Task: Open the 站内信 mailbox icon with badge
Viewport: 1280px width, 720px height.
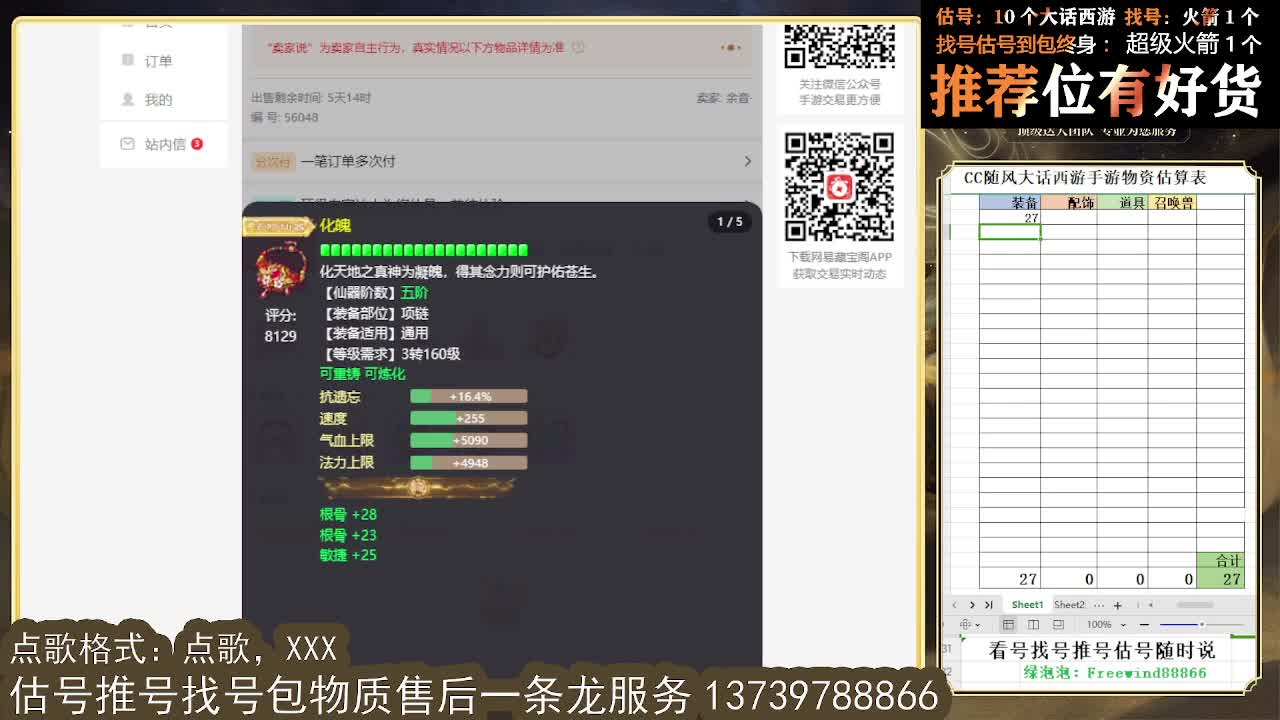Action: pyautogui.click(x=128, y=143)
